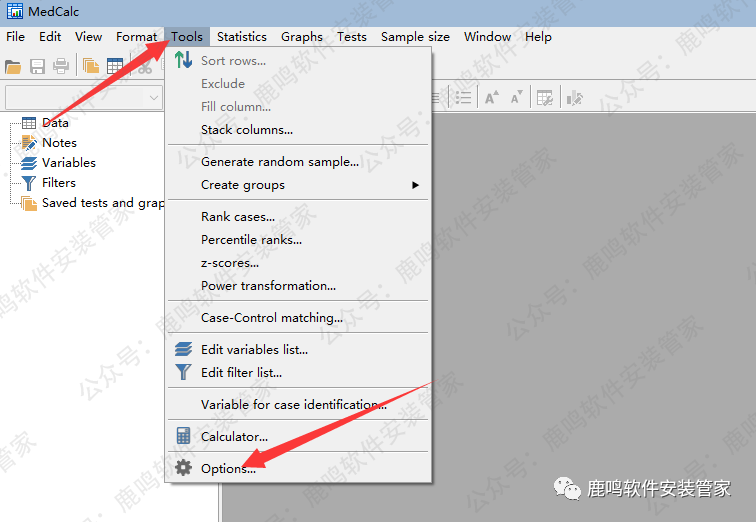756x522 pixels.
Task: Expand the Create groups submenu arrow
Action: (x=415, y=185)
